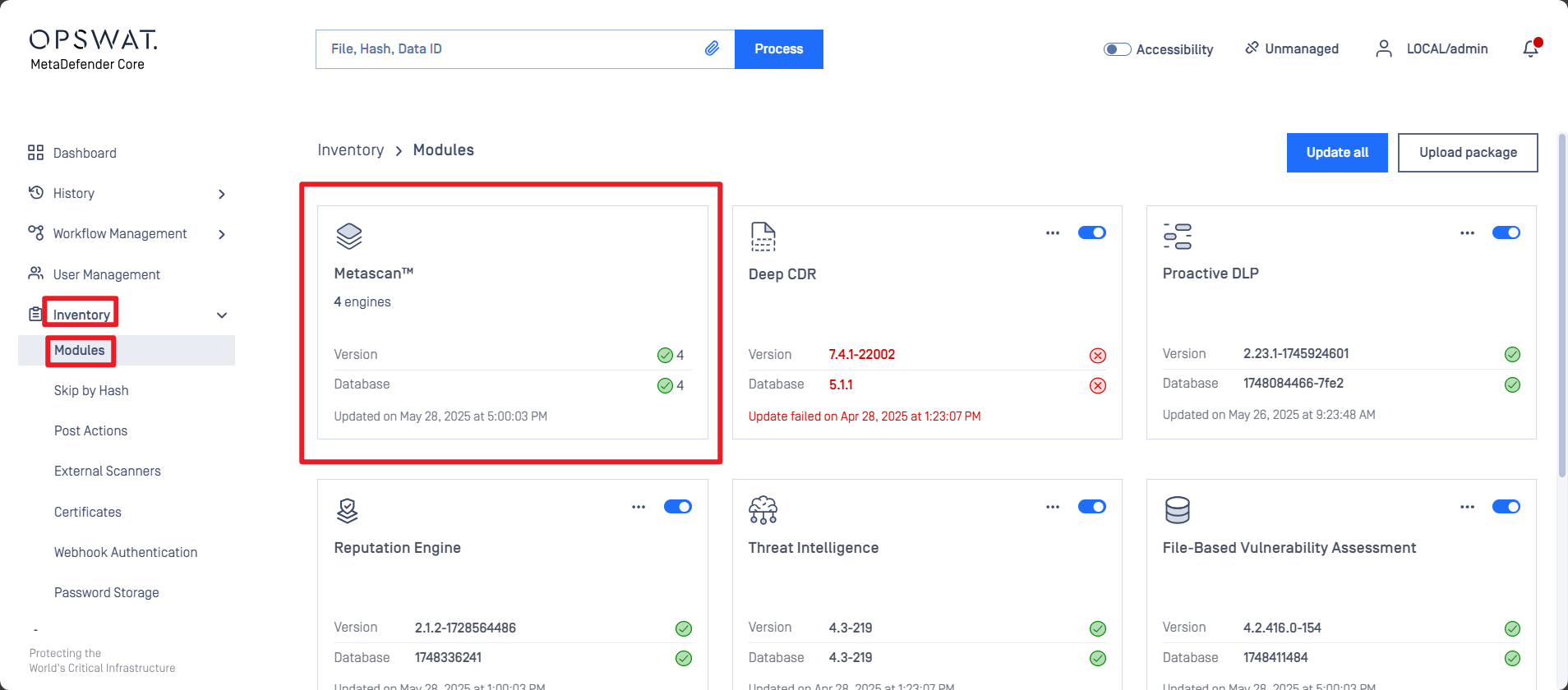Viewport: 1568px width, 690px height.
Task: Click the Proactive DLP icon
Action: click(x=1178, y=237)
